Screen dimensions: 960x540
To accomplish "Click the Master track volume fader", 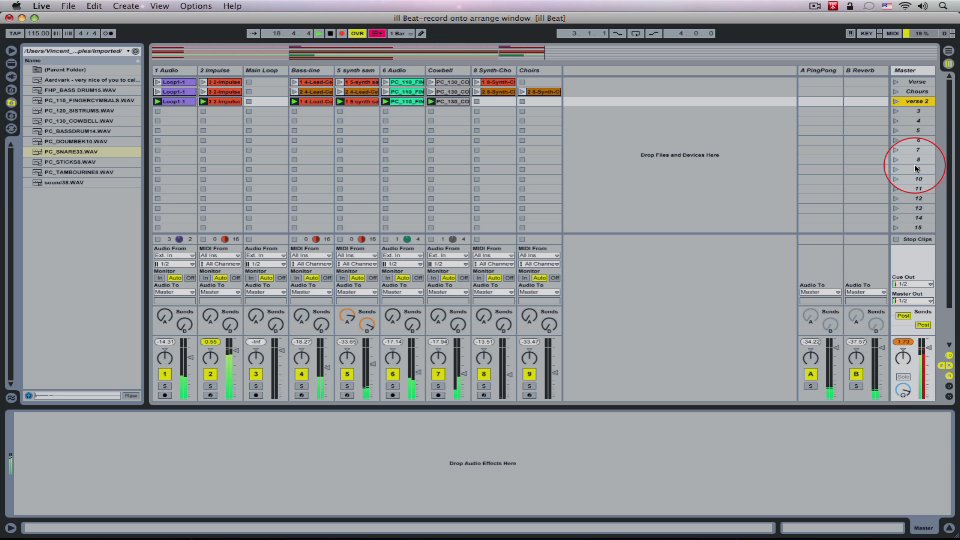I will (930, 348).
